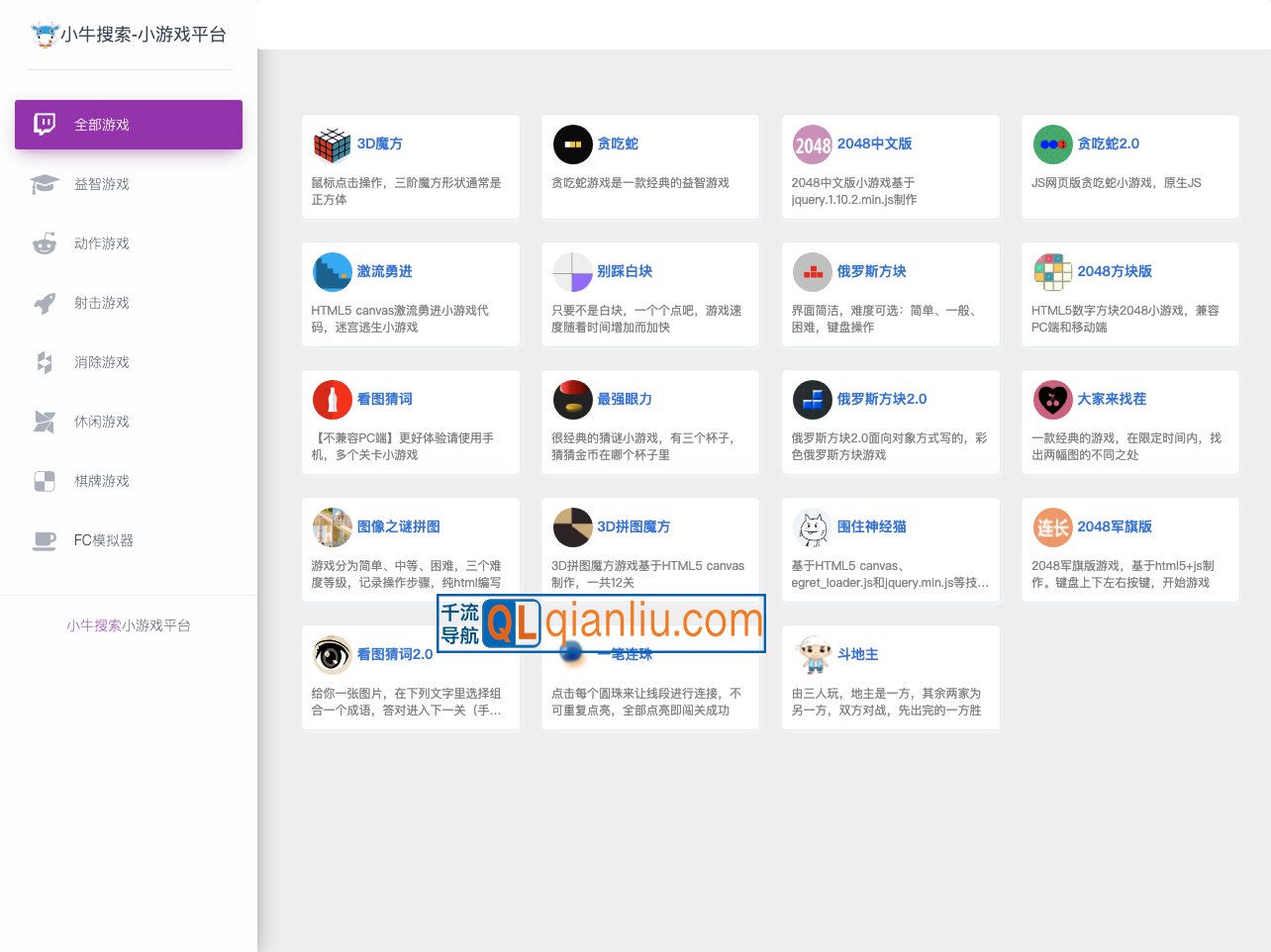Click the qianliu.com watermark banner
The image size is (1271, 952).
pos(602,623)
